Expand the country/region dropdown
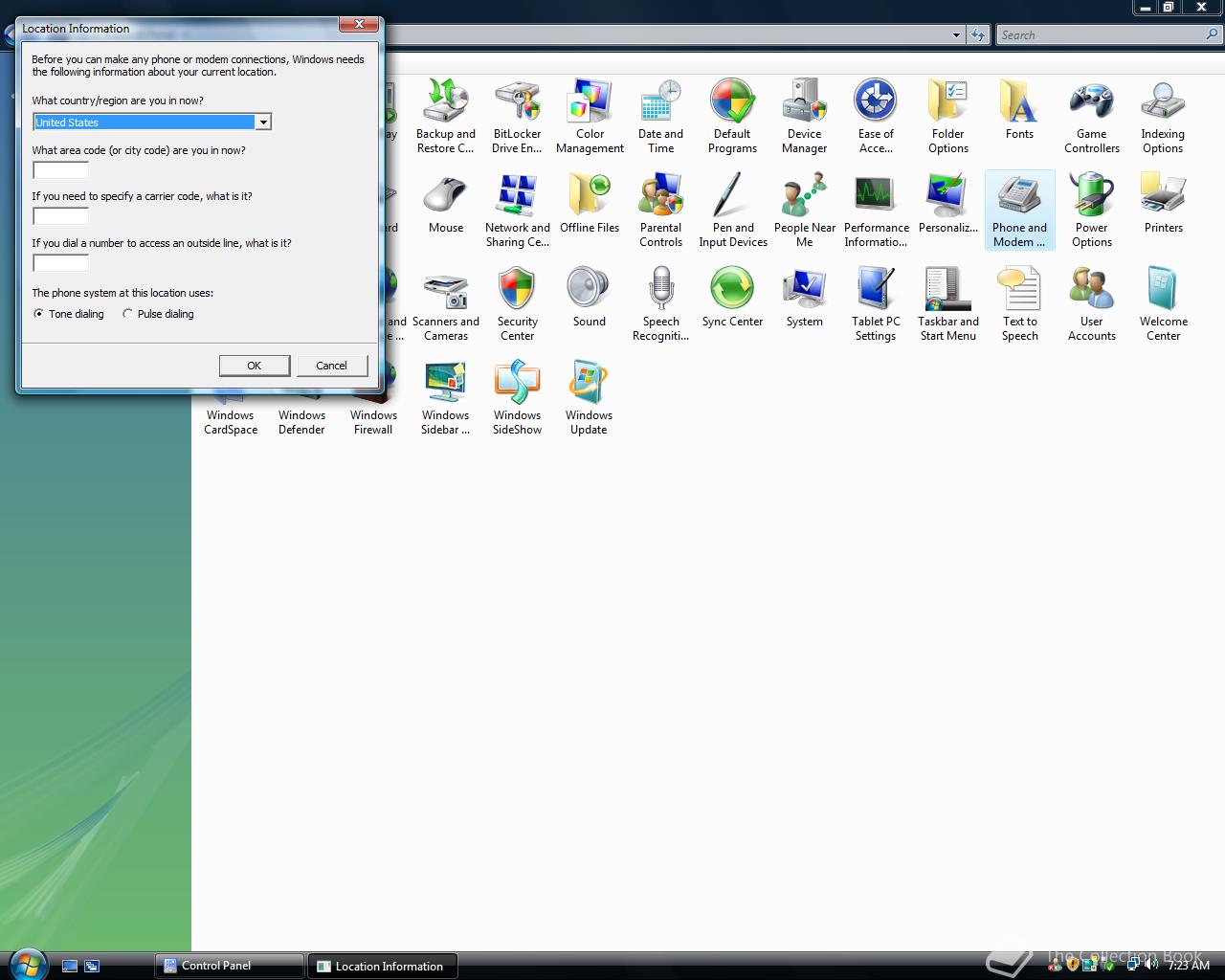The image size is (1225, 980). click(262, 122)
